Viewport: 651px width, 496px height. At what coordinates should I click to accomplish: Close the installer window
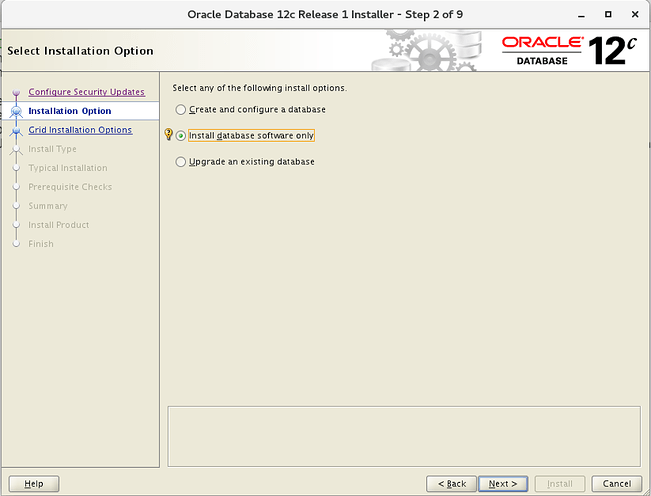click(635, 15)
